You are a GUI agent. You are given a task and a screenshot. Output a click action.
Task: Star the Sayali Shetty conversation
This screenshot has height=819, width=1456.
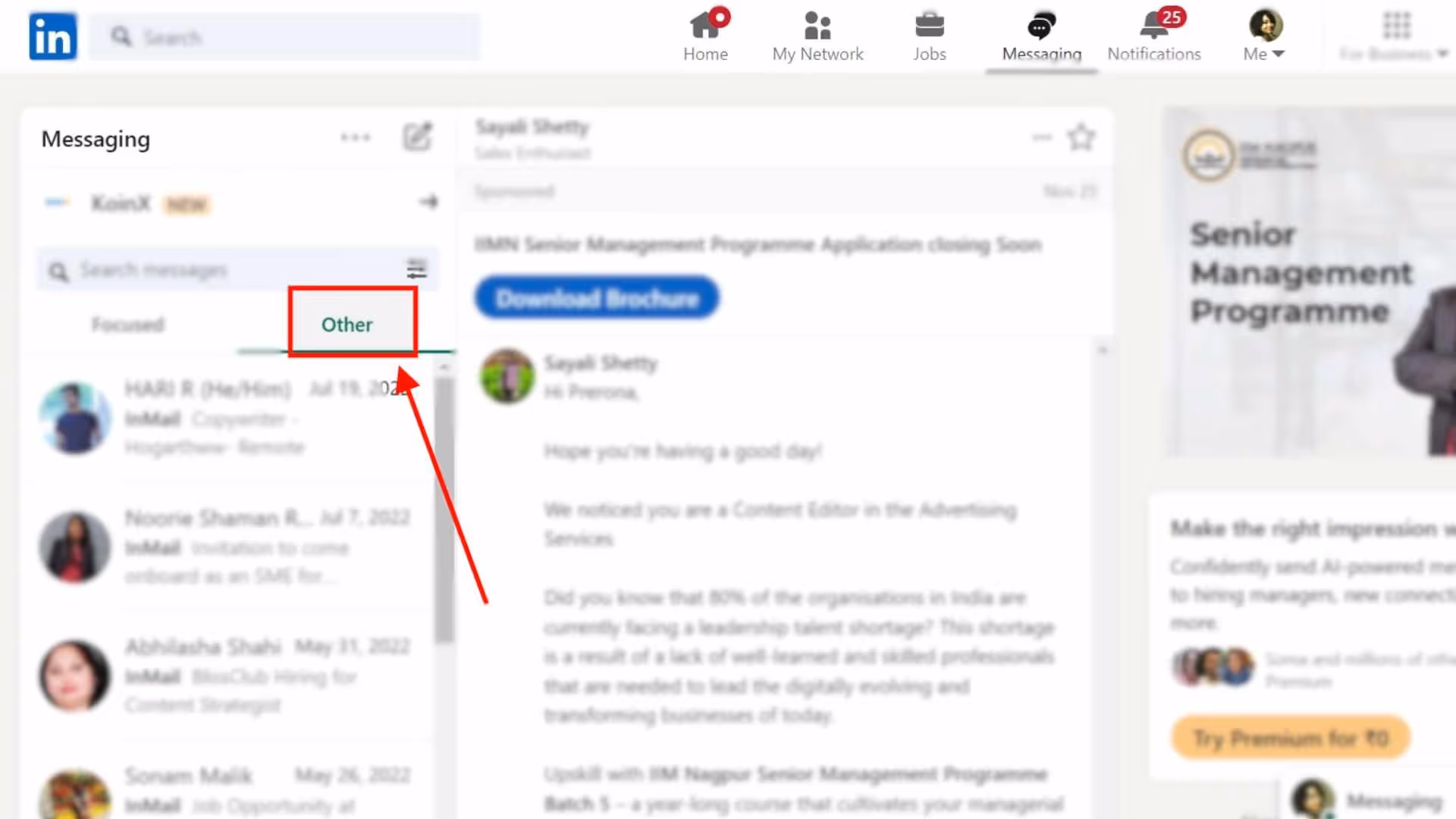1081,137
